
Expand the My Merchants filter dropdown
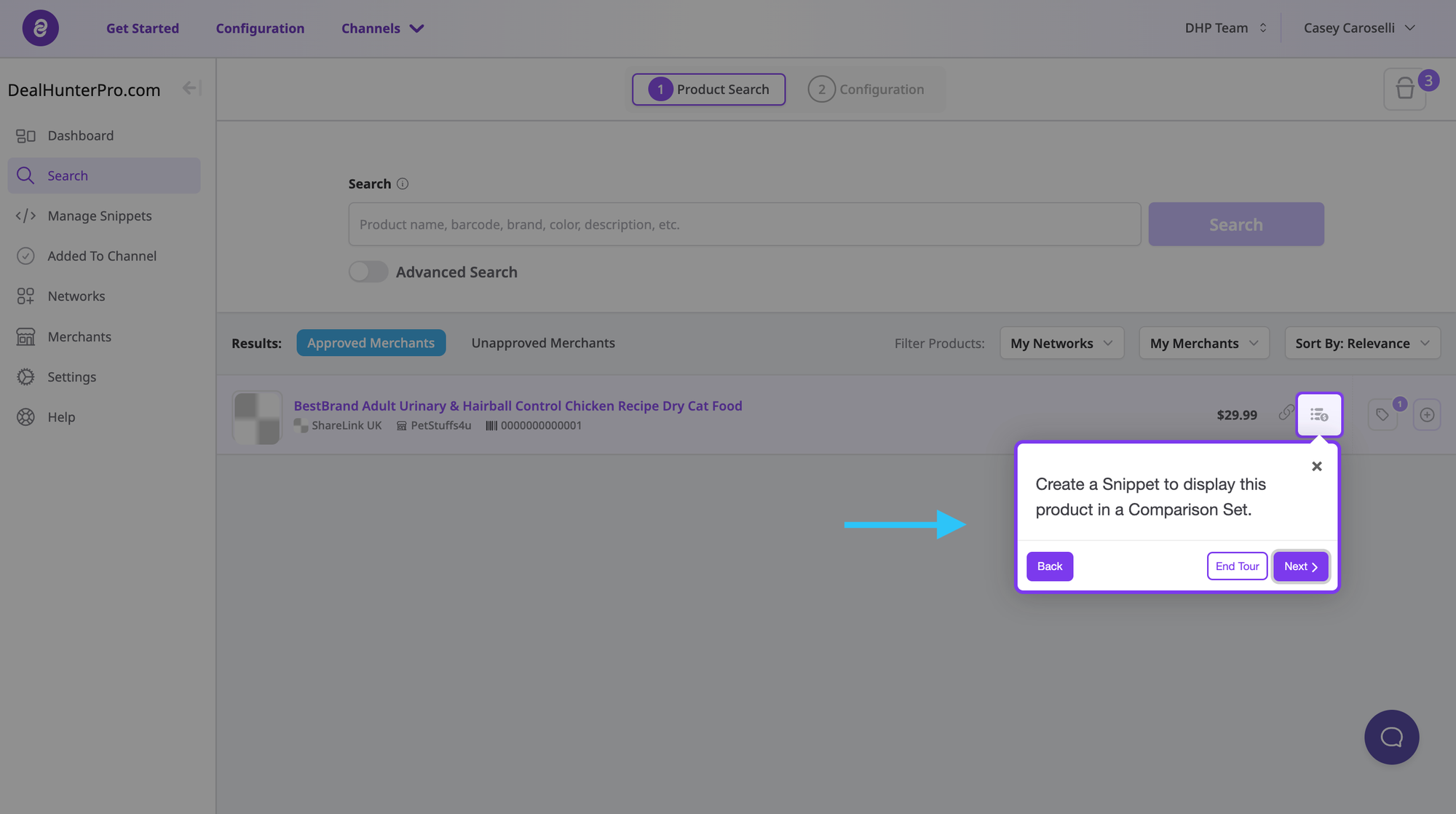[x=1203, y=343]
